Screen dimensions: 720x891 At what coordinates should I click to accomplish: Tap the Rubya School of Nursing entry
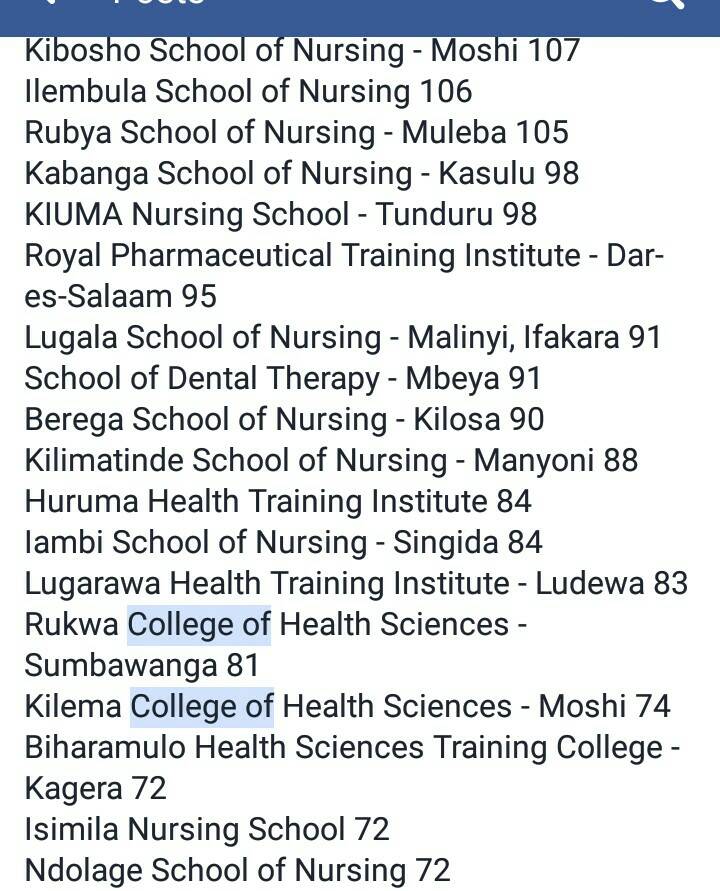(296, 132)
